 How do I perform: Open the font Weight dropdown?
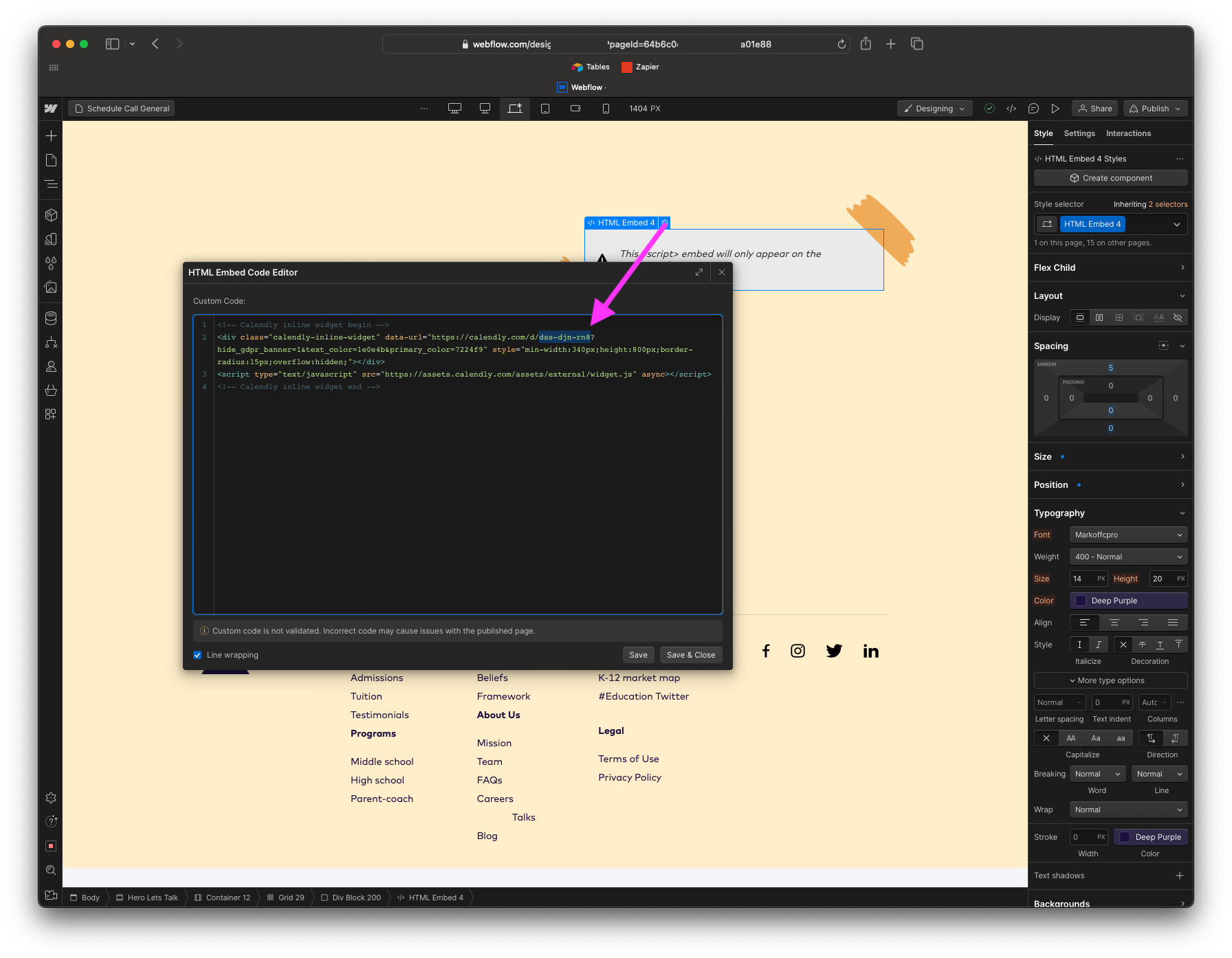1127,556
